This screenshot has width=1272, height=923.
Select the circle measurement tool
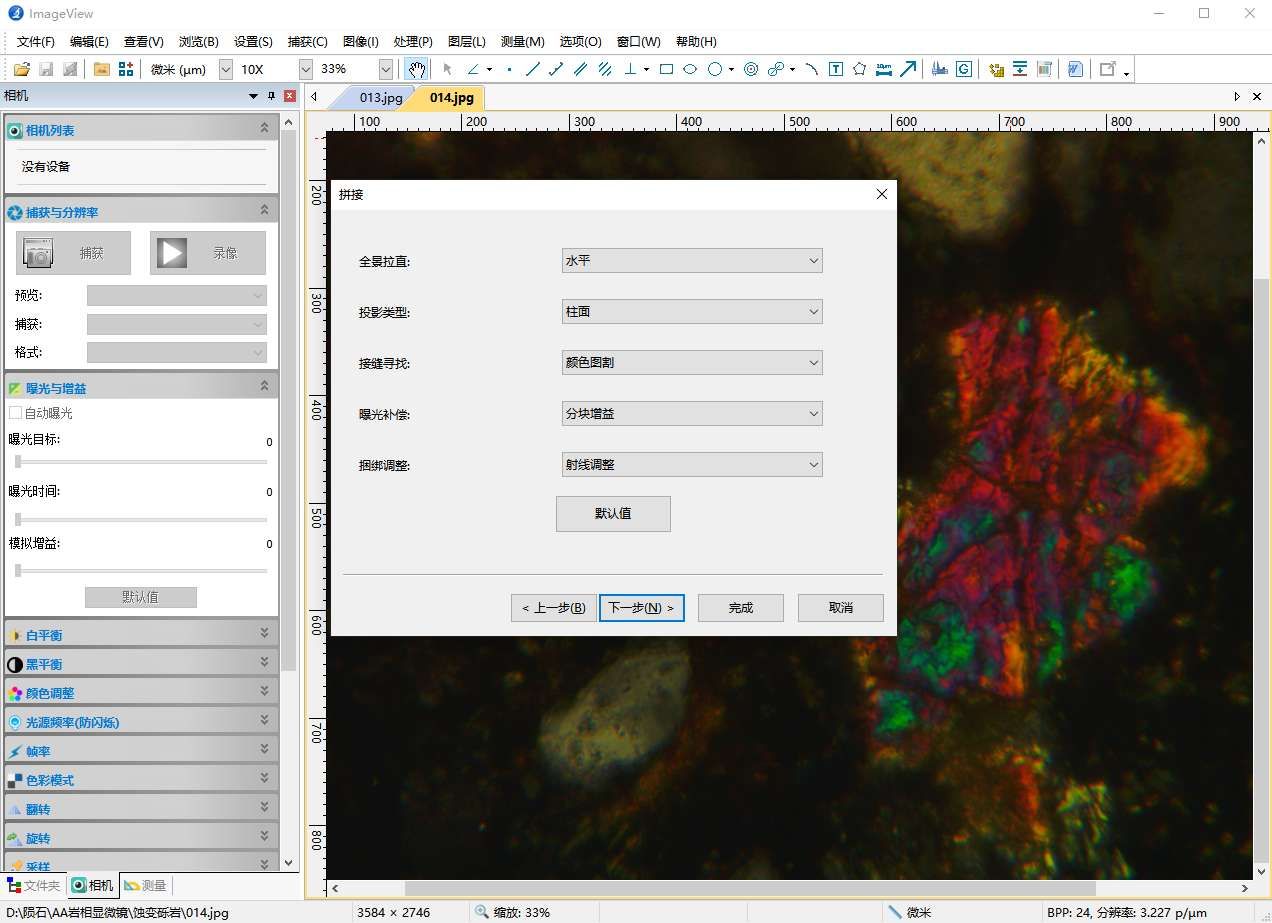(715, 69)
